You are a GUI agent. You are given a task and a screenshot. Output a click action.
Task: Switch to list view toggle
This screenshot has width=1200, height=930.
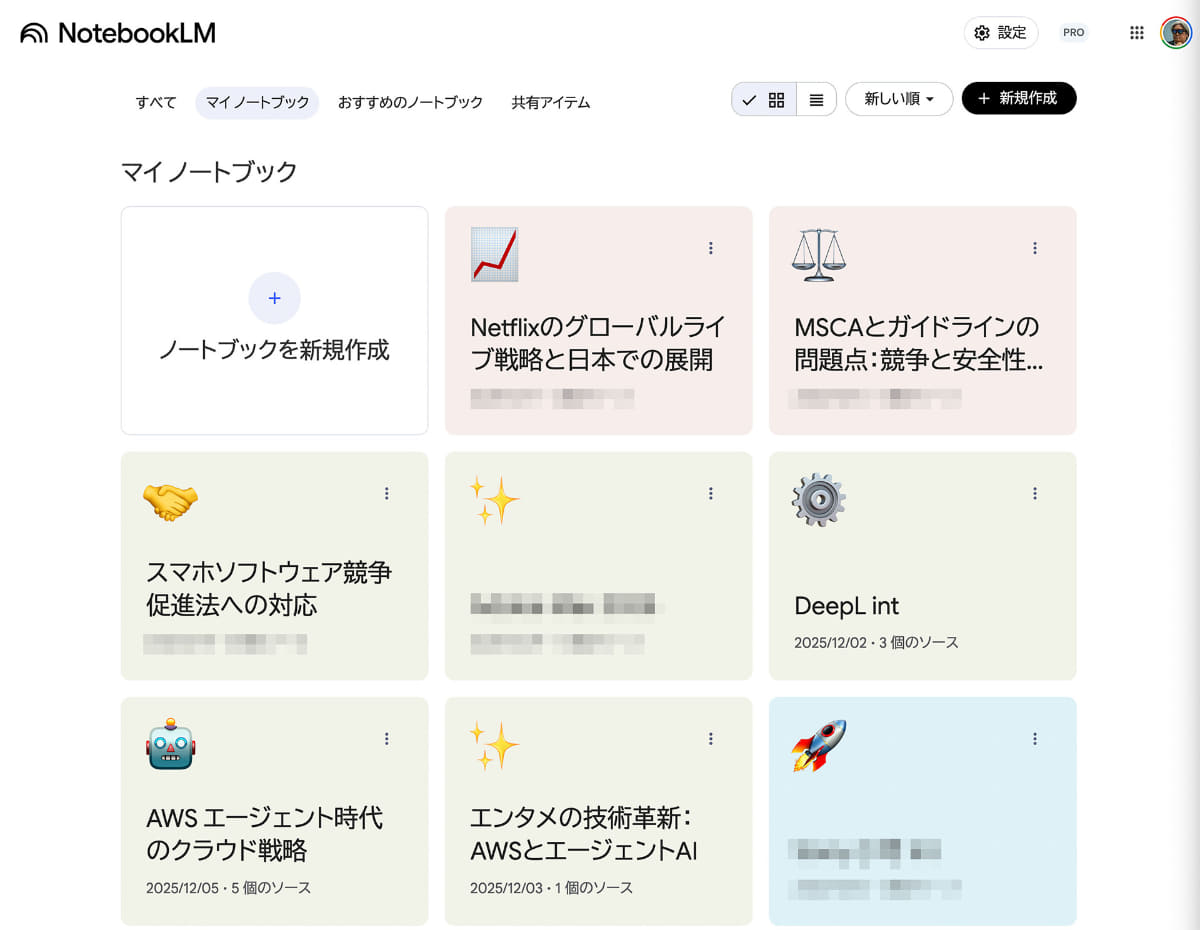[817, 100]
